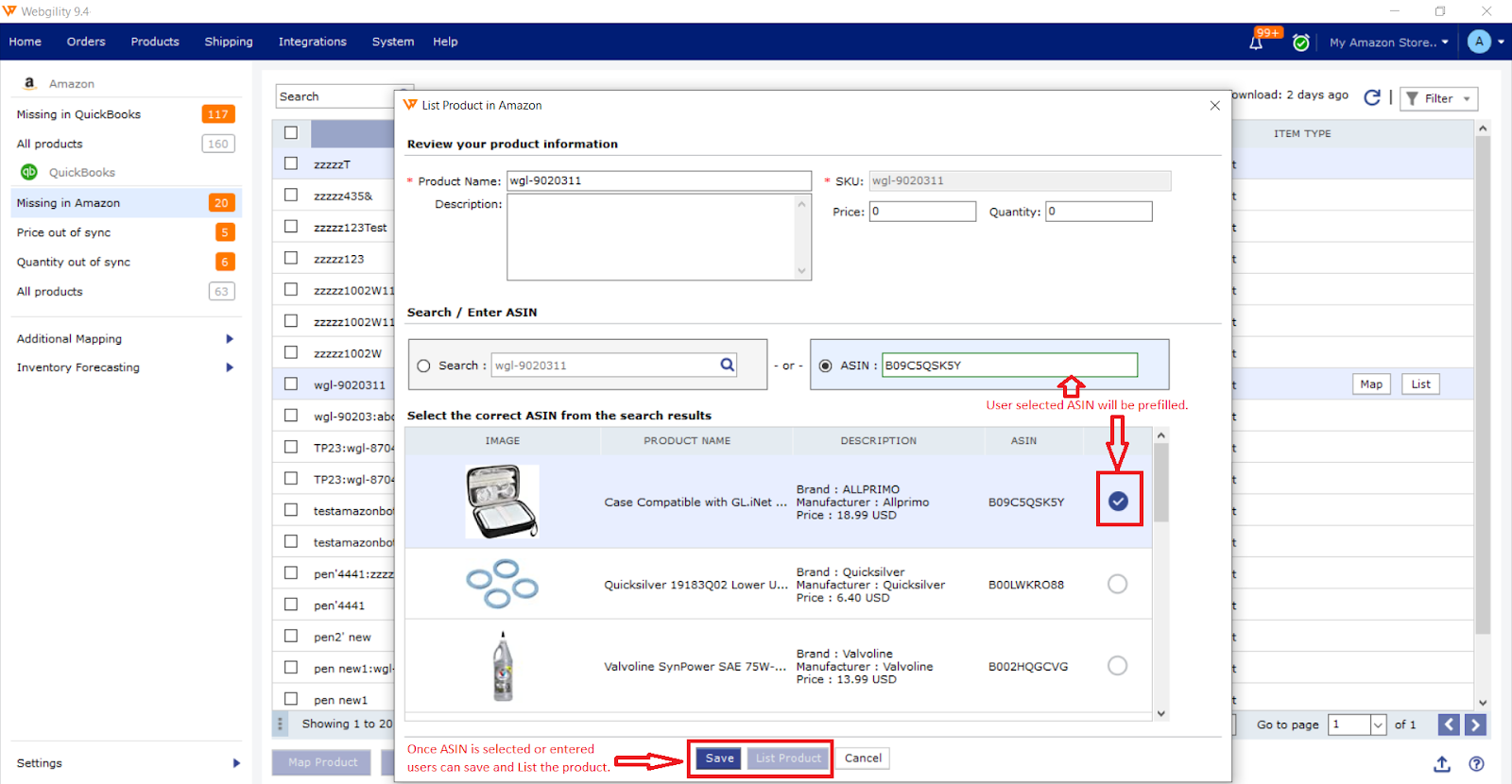Tick the select-all header checkbox
The image size is (1512, 784).
pyautogui.click(x=291, y=133)
